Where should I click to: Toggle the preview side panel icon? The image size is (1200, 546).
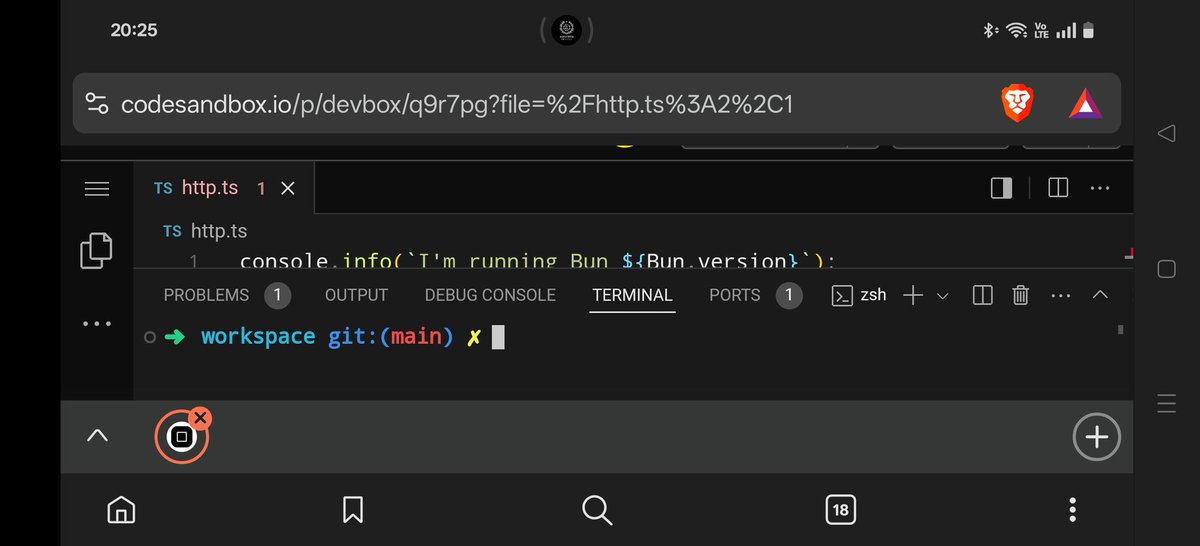pos(1001,188)
